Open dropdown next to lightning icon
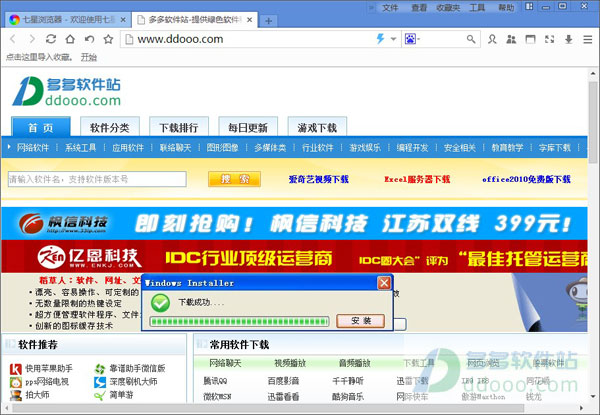The image size is (600, 415). [x=393, y=39]
